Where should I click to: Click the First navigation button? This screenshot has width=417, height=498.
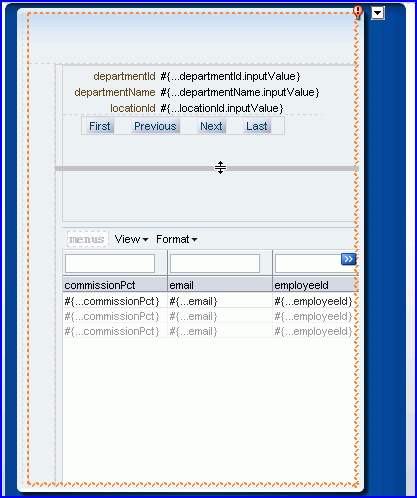(99, 126)
